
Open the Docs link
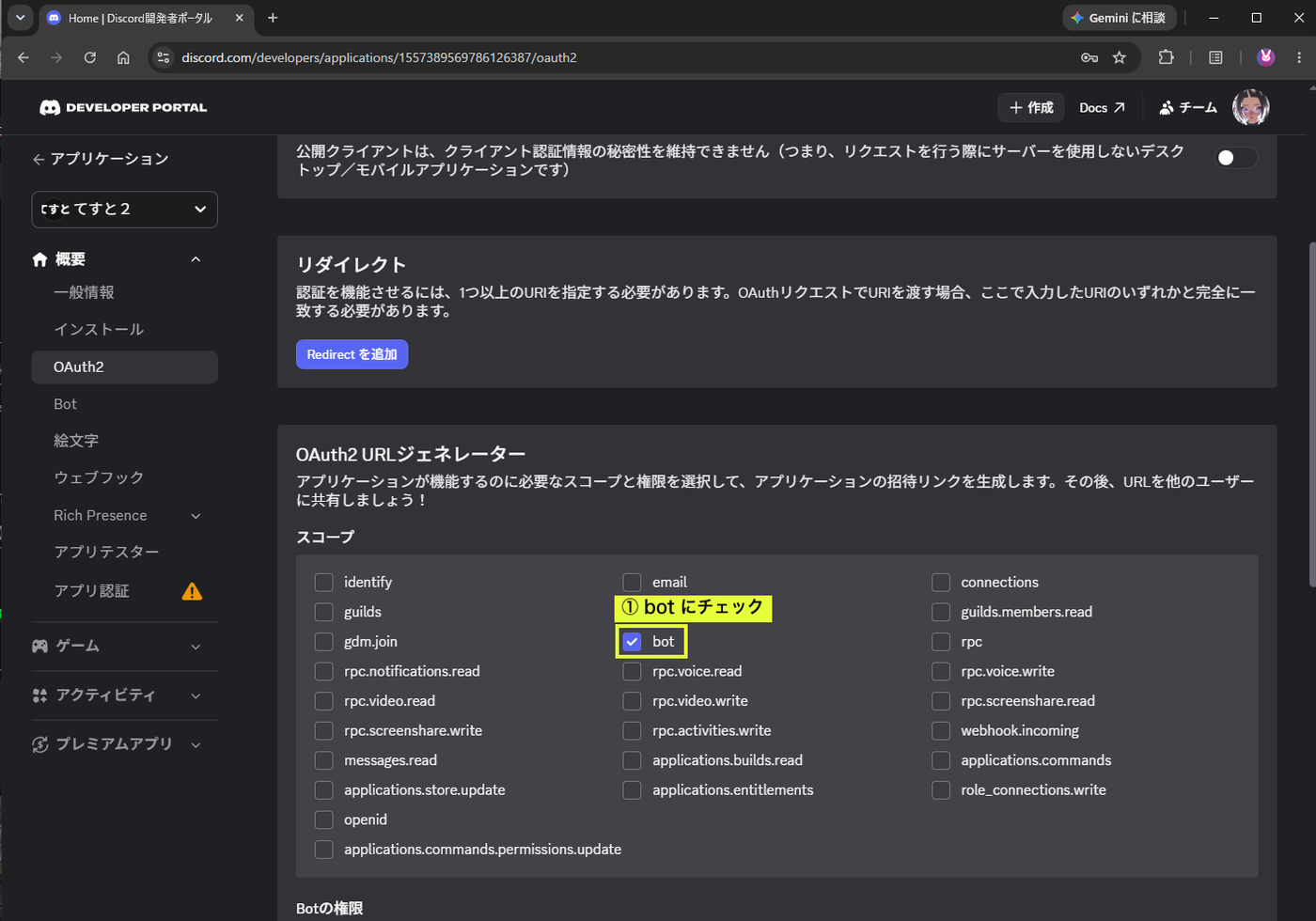(1102, 108)
